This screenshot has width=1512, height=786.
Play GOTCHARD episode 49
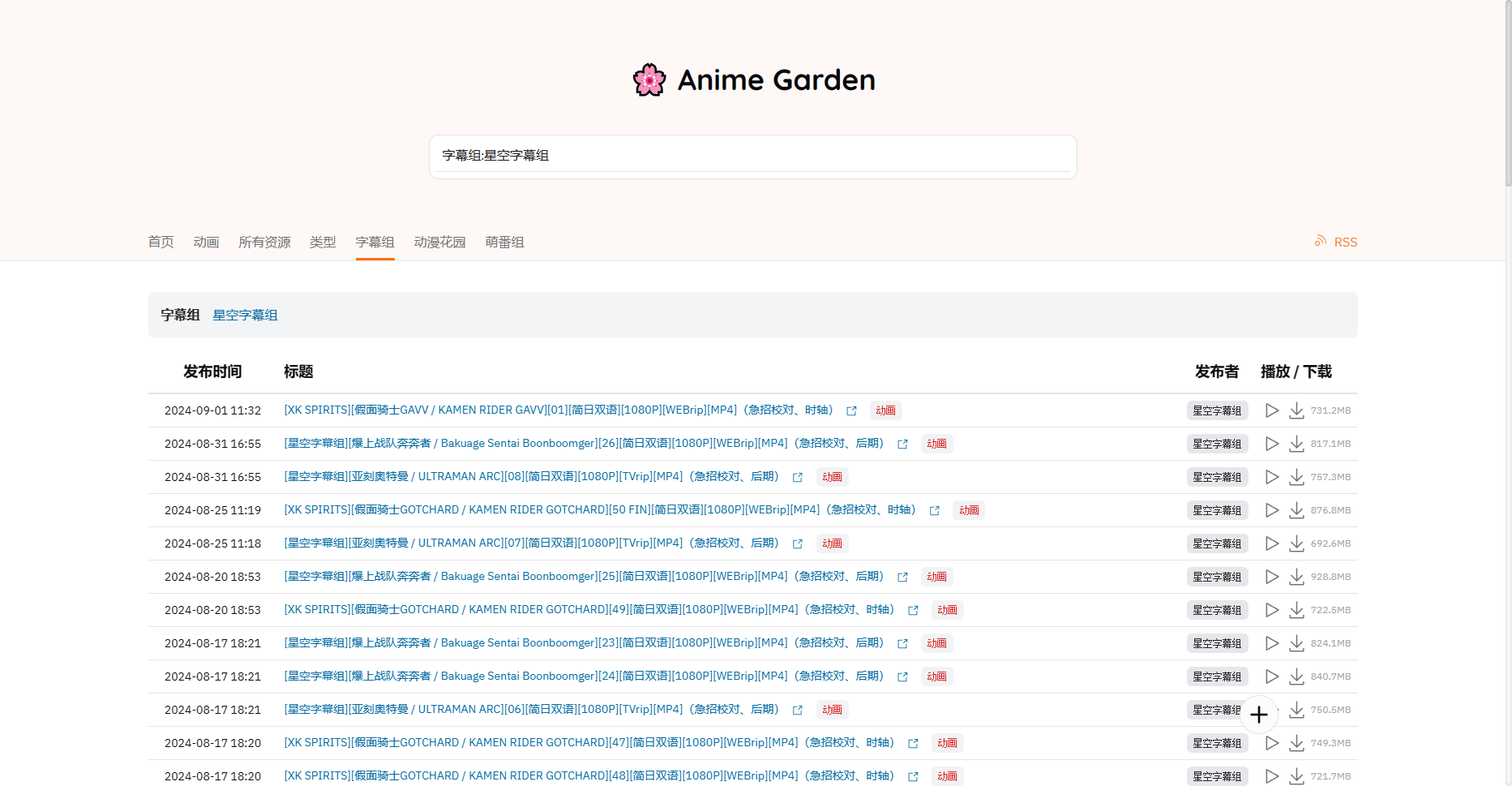point(1272,610)
